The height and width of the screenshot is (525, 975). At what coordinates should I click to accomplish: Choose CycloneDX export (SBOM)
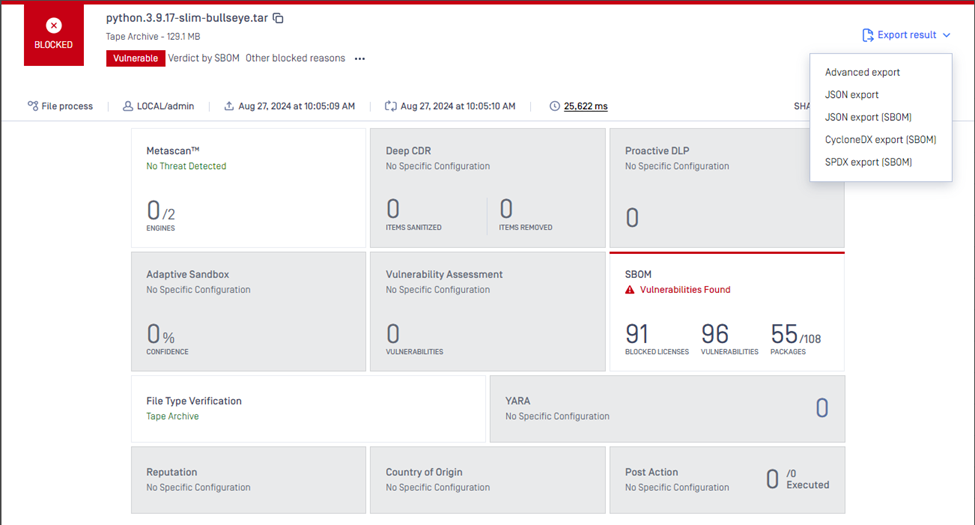click(x=880, y=140)
